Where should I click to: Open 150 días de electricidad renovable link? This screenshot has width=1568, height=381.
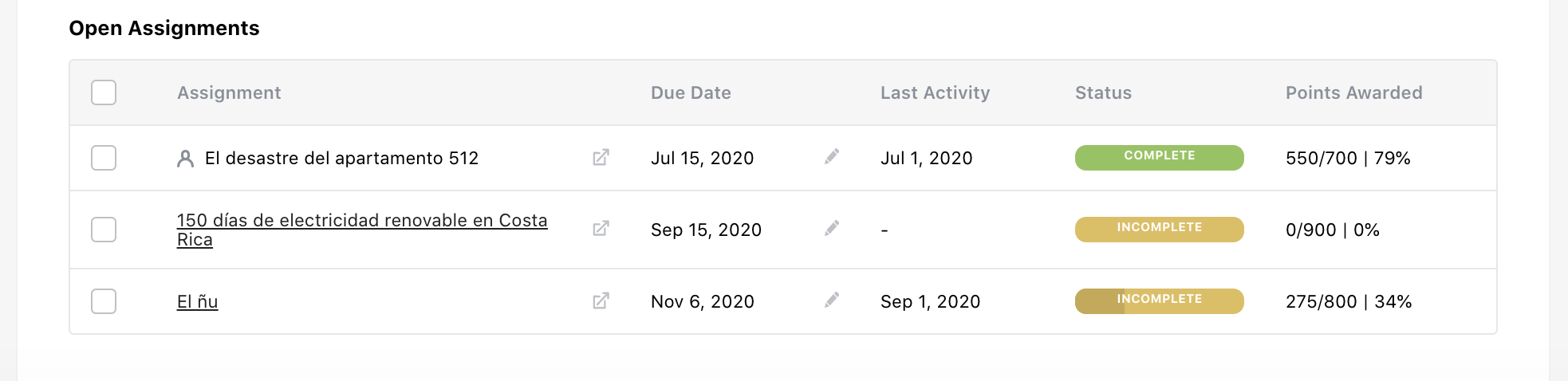coord(361,221)
